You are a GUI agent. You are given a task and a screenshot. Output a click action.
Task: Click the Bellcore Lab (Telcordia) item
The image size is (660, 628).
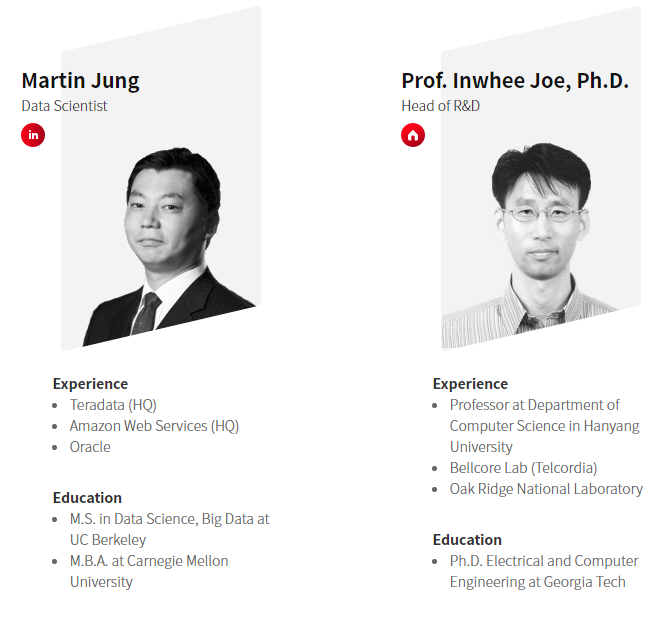point(523,468)
